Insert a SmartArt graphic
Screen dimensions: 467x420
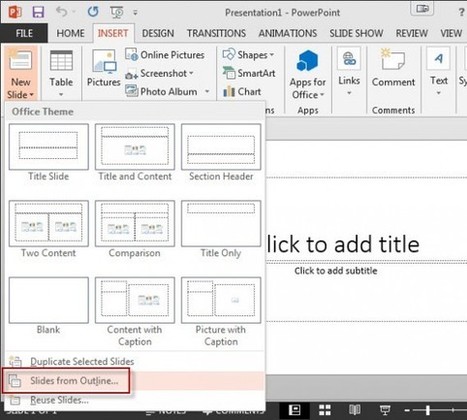pos(249,73)
